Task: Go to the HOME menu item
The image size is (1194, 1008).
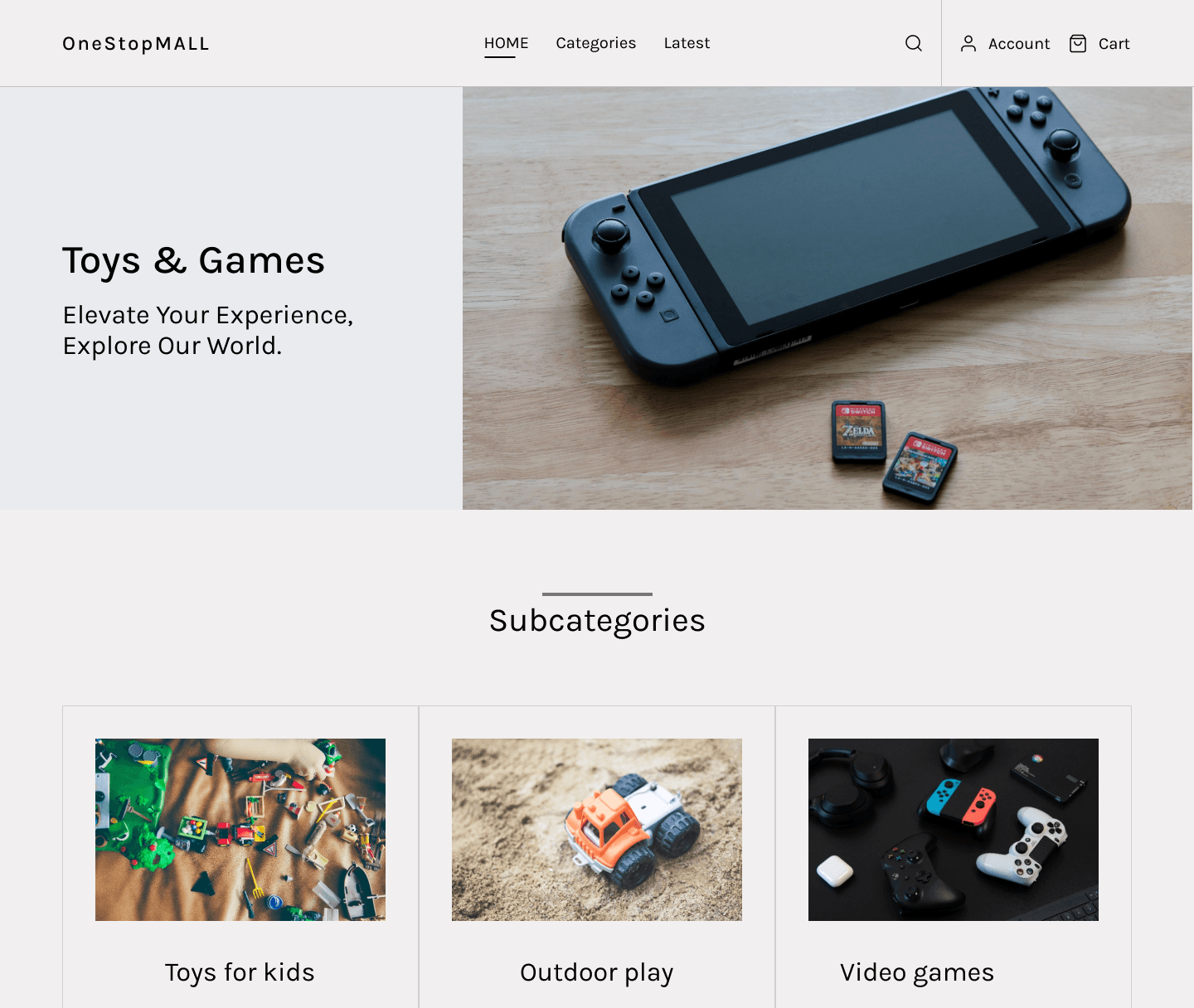Action: pos(506,43)
